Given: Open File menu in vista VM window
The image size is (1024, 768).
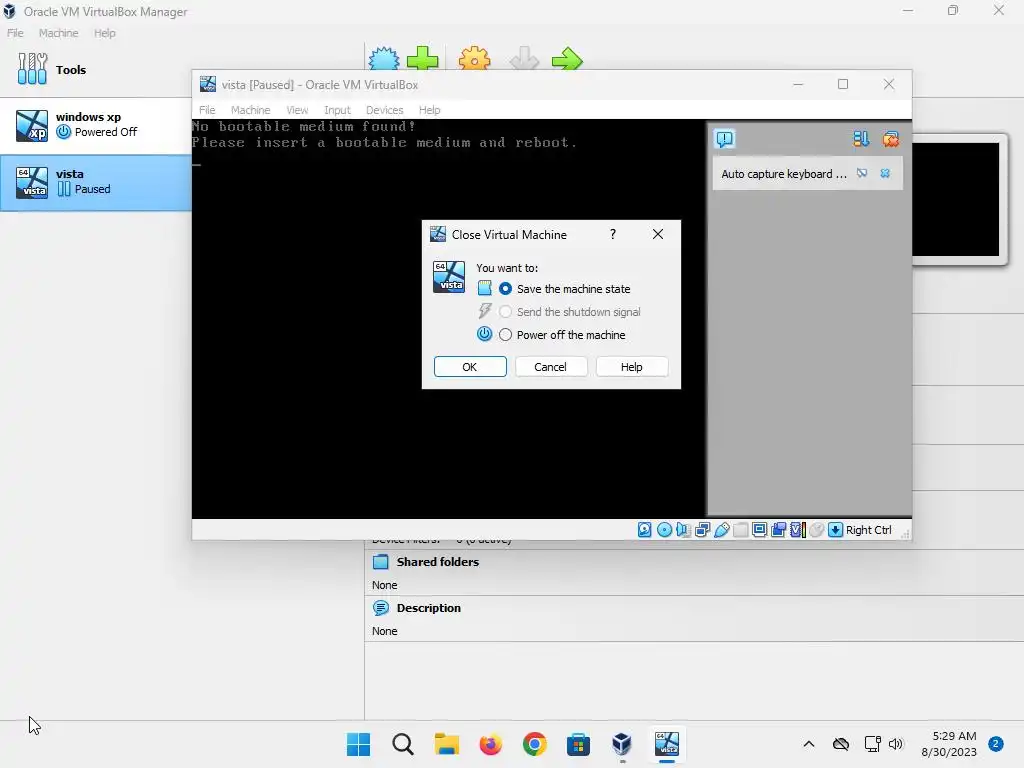Looking at the screenshot, I should pos(207,110).
